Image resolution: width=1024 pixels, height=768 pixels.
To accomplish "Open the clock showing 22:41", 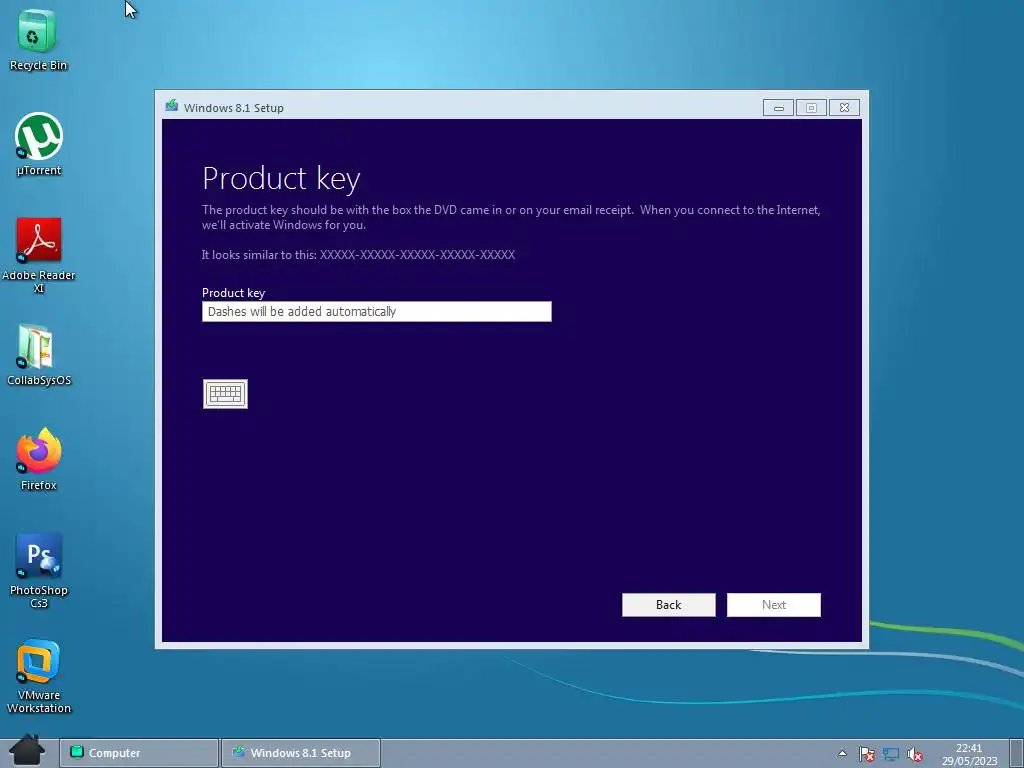I will pos(969,754).
